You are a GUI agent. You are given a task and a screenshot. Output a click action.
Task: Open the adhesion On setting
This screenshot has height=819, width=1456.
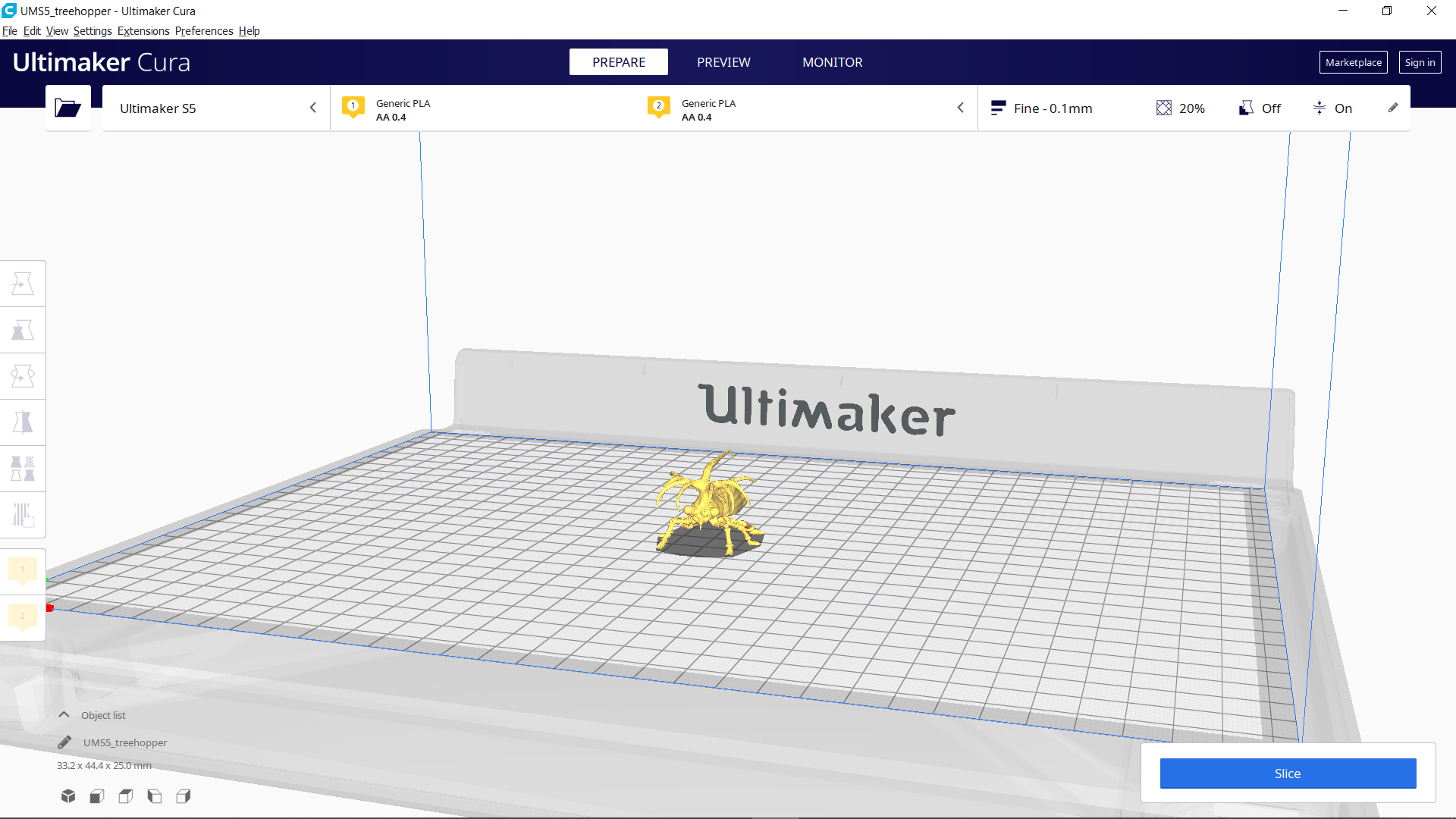1332,108
